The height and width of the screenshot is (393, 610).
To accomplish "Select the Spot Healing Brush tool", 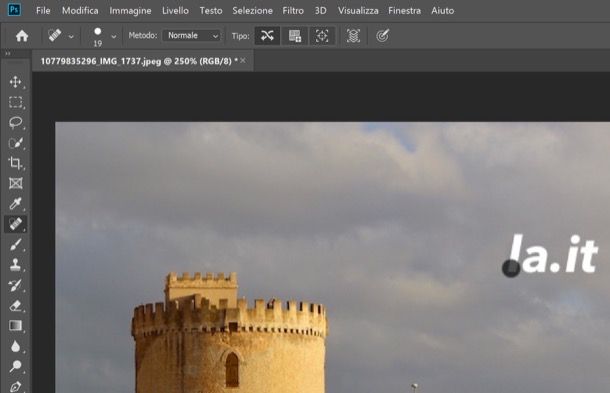I will pos(16,224).
